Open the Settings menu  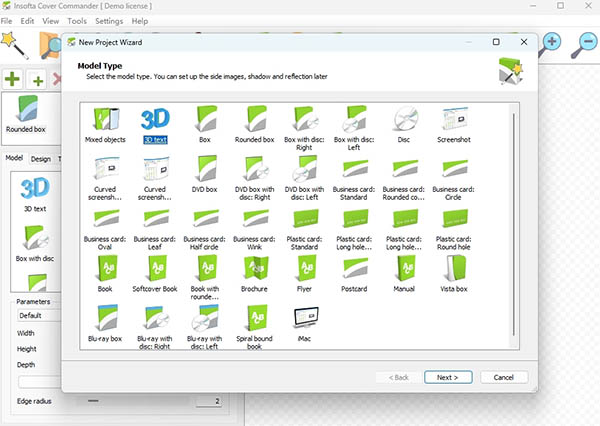(x=109, y=21)
